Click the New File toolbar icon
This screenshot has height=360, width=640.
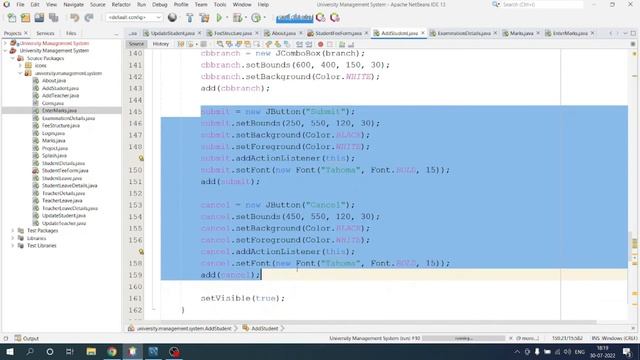(11, 18)
